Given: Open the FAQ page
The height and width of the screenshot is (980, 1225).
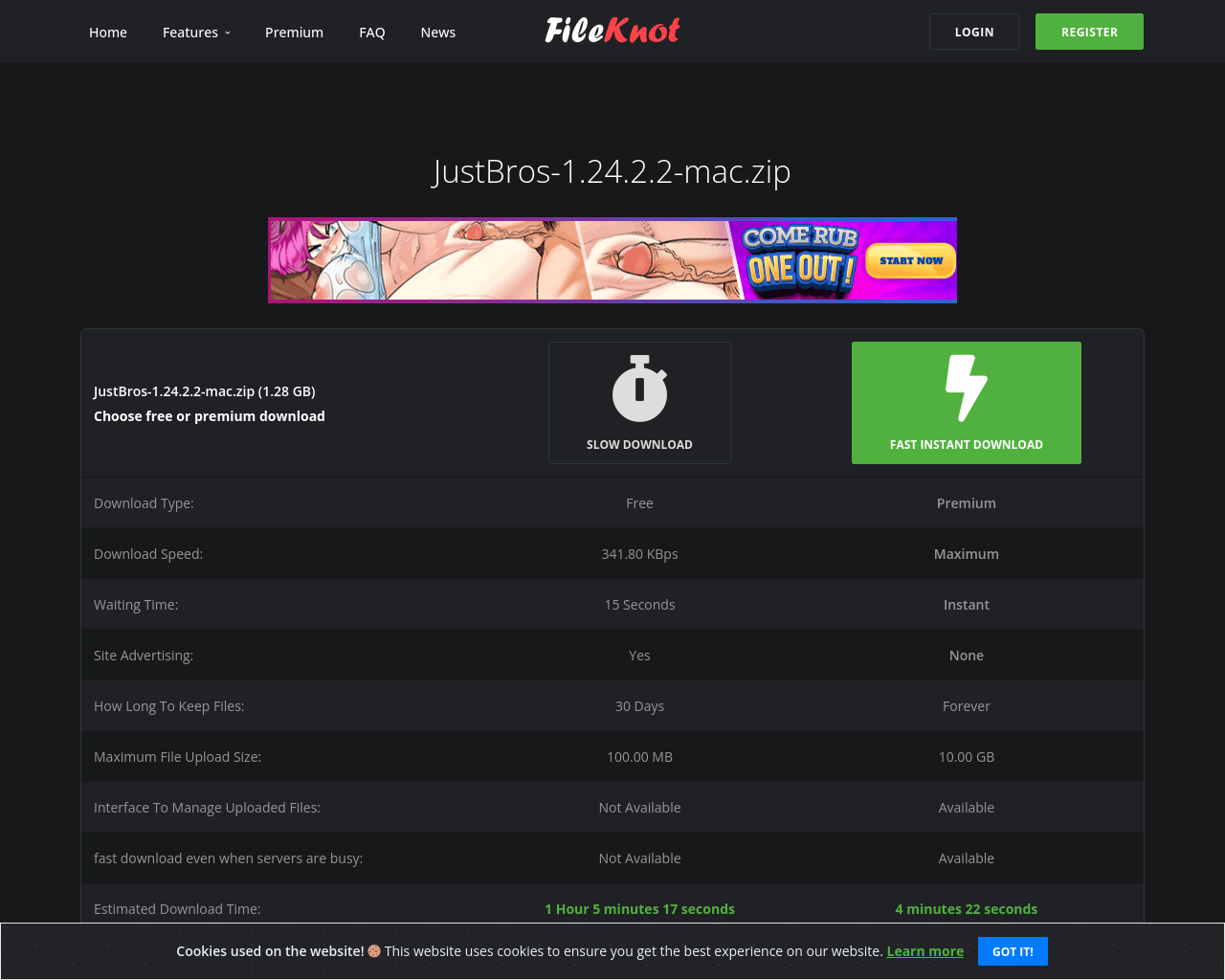Looking at the screenshot, I should [372, 33].
